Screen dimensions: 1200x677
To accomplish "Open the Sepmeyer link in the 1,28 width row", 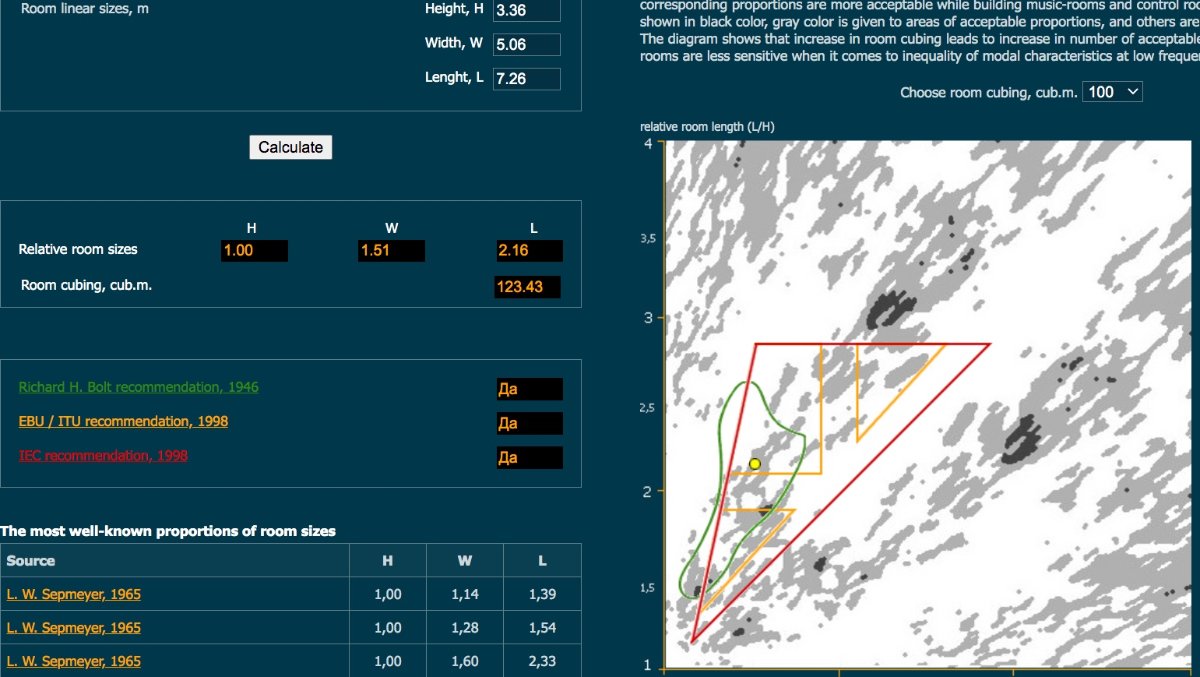I will (73, 628).
